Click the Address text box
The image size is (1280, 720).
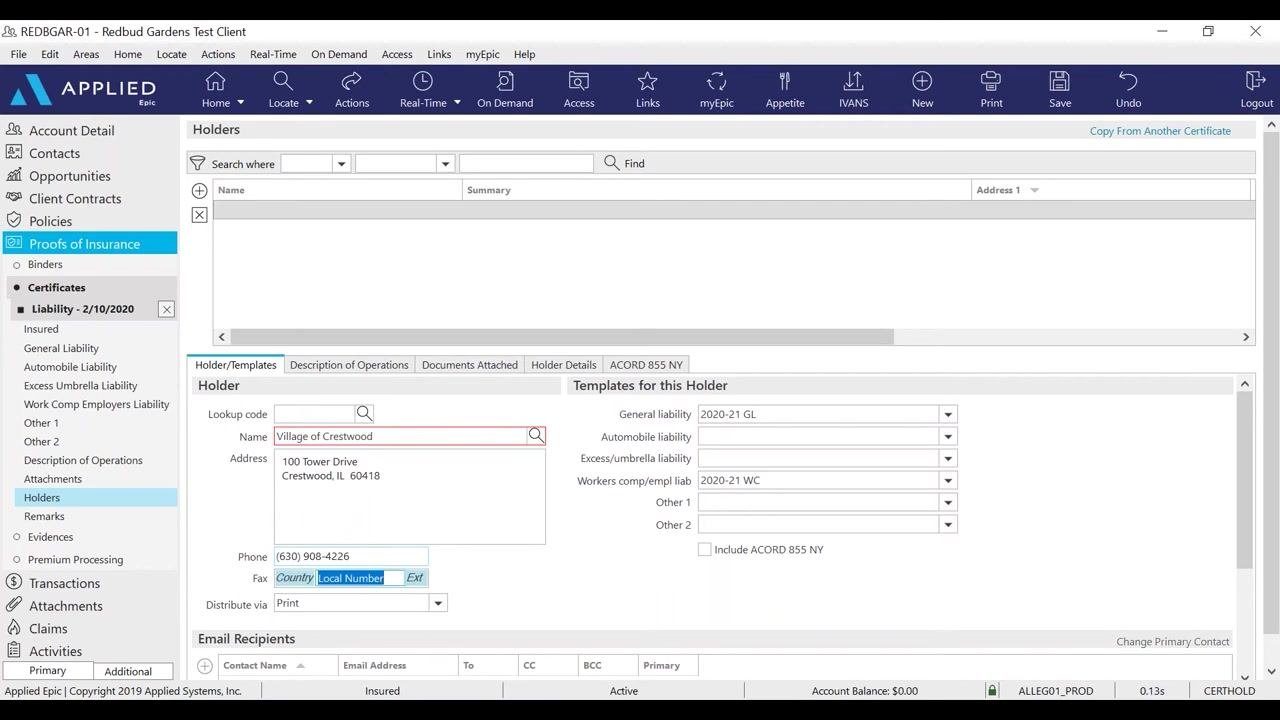410,497
